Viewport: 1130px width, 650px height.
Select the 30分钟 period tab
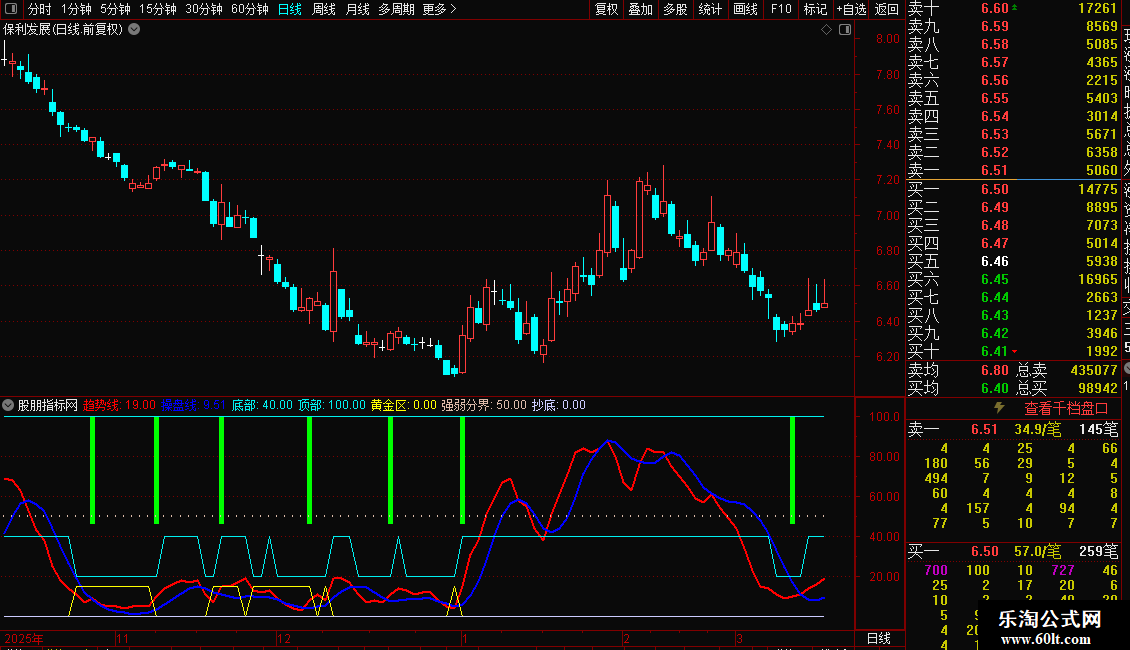(x=204, y=9)
